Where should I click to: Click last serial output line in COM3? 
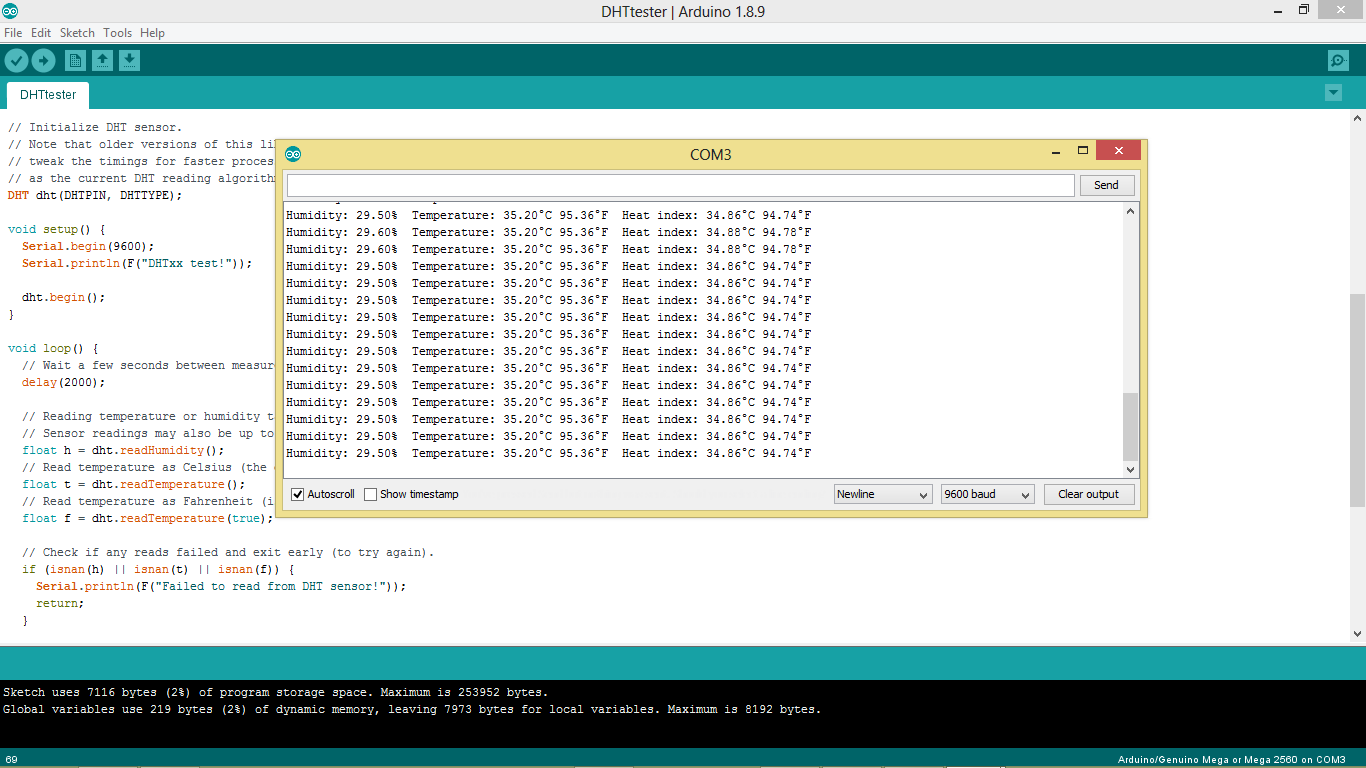coord(548,453)
